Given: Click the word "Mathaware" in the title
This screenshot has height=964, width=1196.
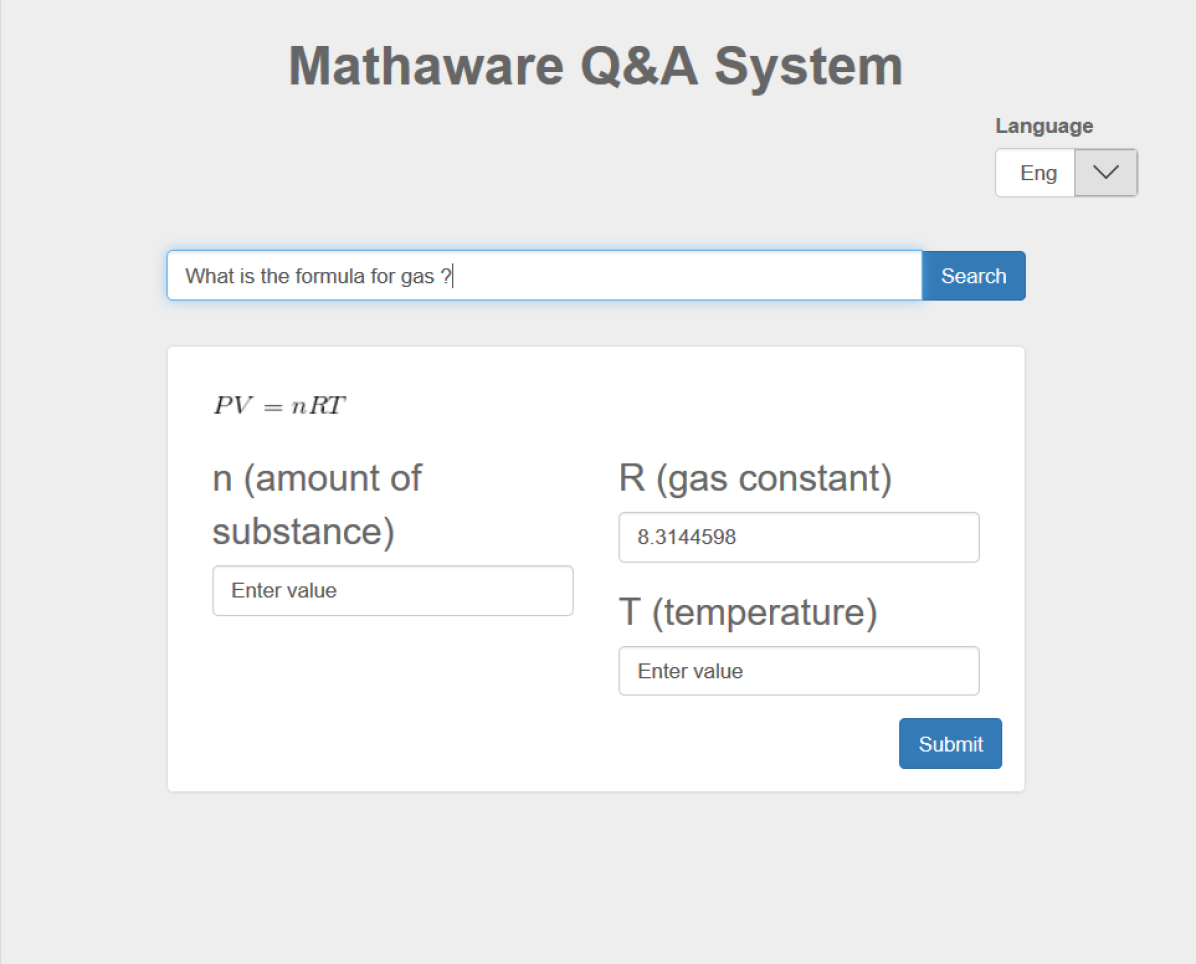Looking at the screenshot, I should (425, 66).
